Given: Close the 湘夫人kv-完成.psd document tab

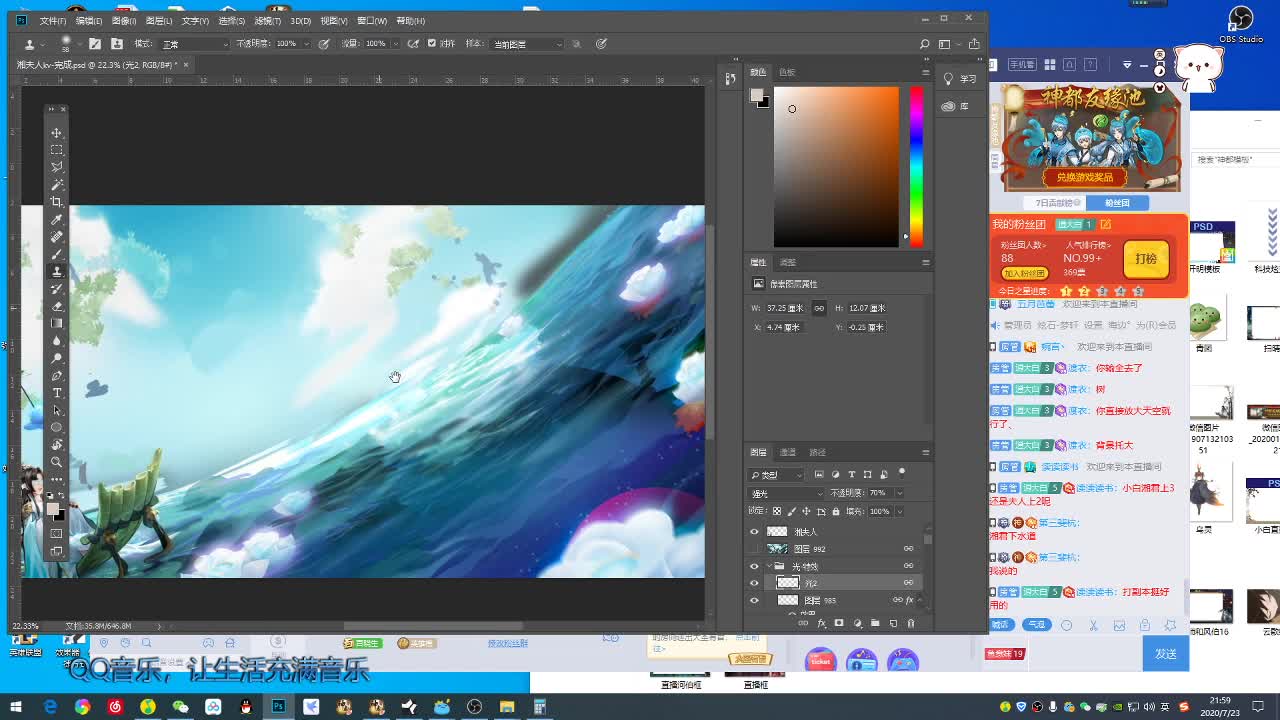Looking at the screenshot, I should 185,65.
